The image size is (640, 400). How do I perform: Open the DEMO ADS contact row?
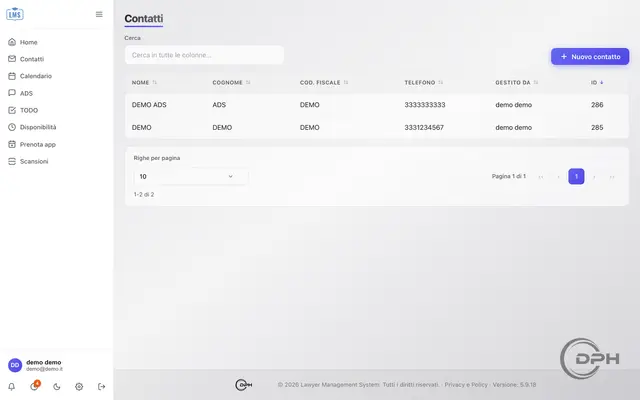(x=377, y=105)
